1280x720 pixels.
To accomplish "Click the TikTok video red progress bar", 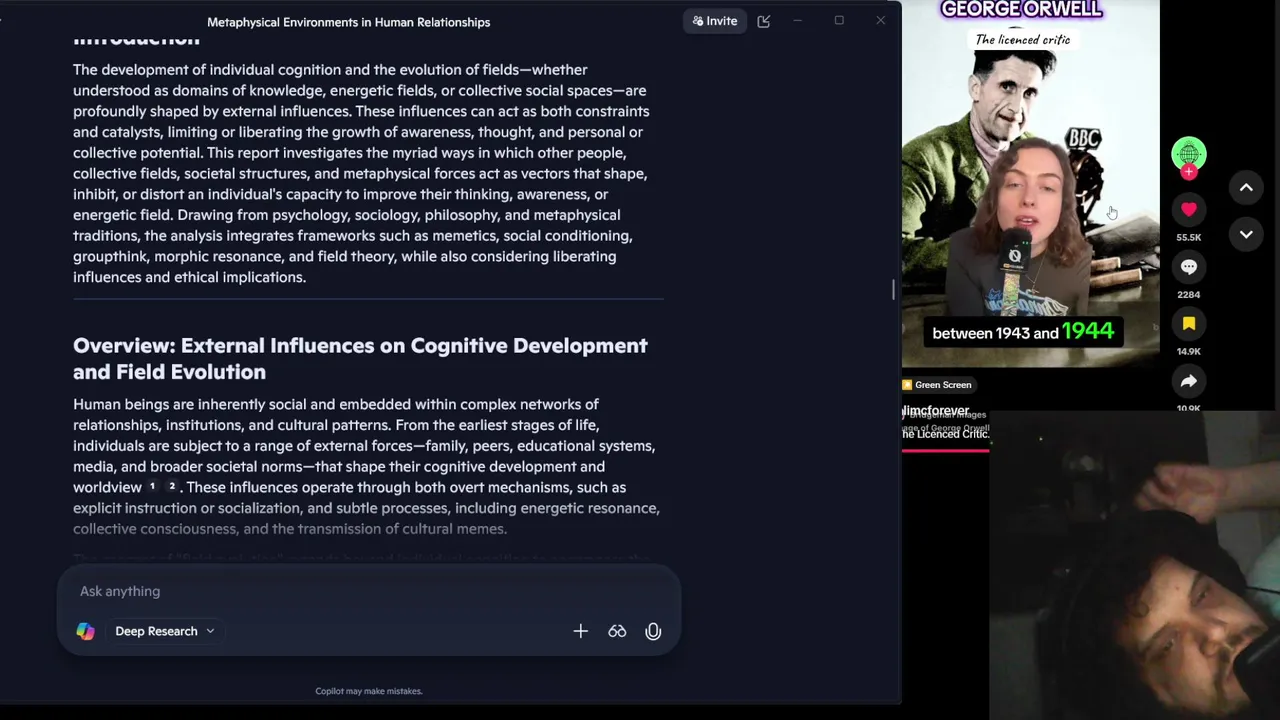I will click(945, 450).
